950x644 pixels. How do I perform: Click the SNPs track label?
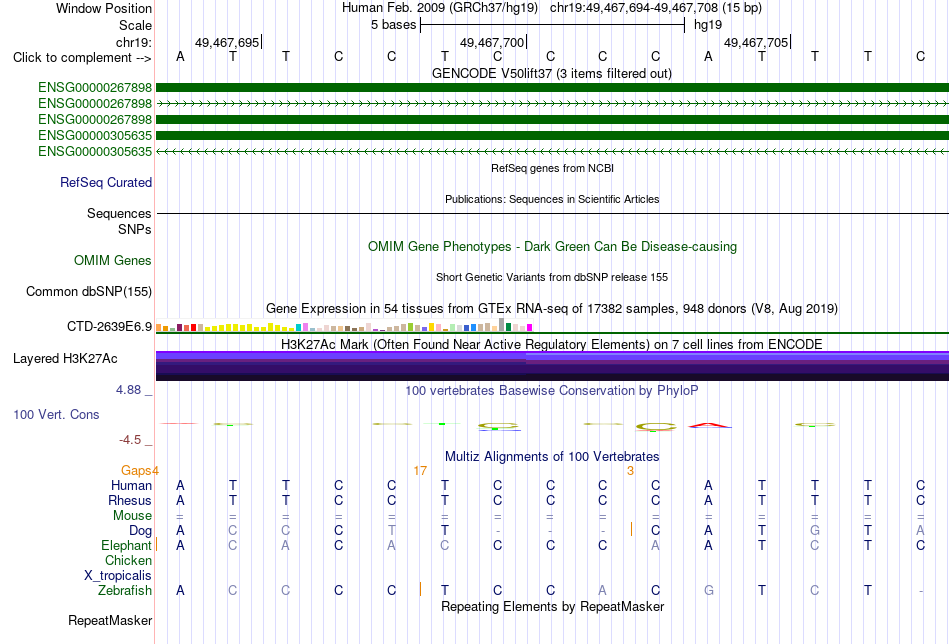pyautogui.click(x=135, y=230)
